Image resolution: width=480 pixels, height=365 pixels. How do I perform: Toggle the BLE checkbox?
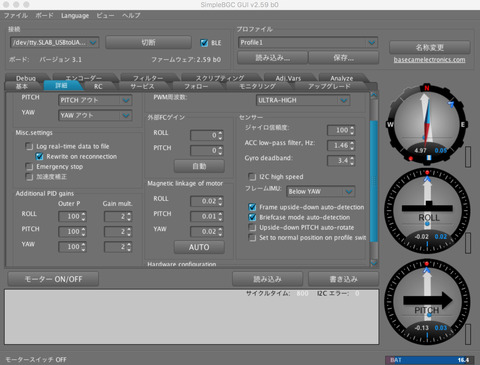point(204,43)
